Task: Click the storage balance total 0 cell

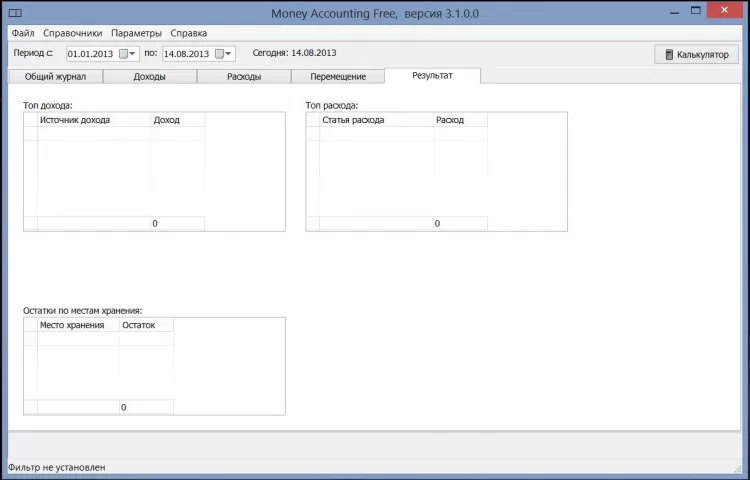Action: pos(146,407)
